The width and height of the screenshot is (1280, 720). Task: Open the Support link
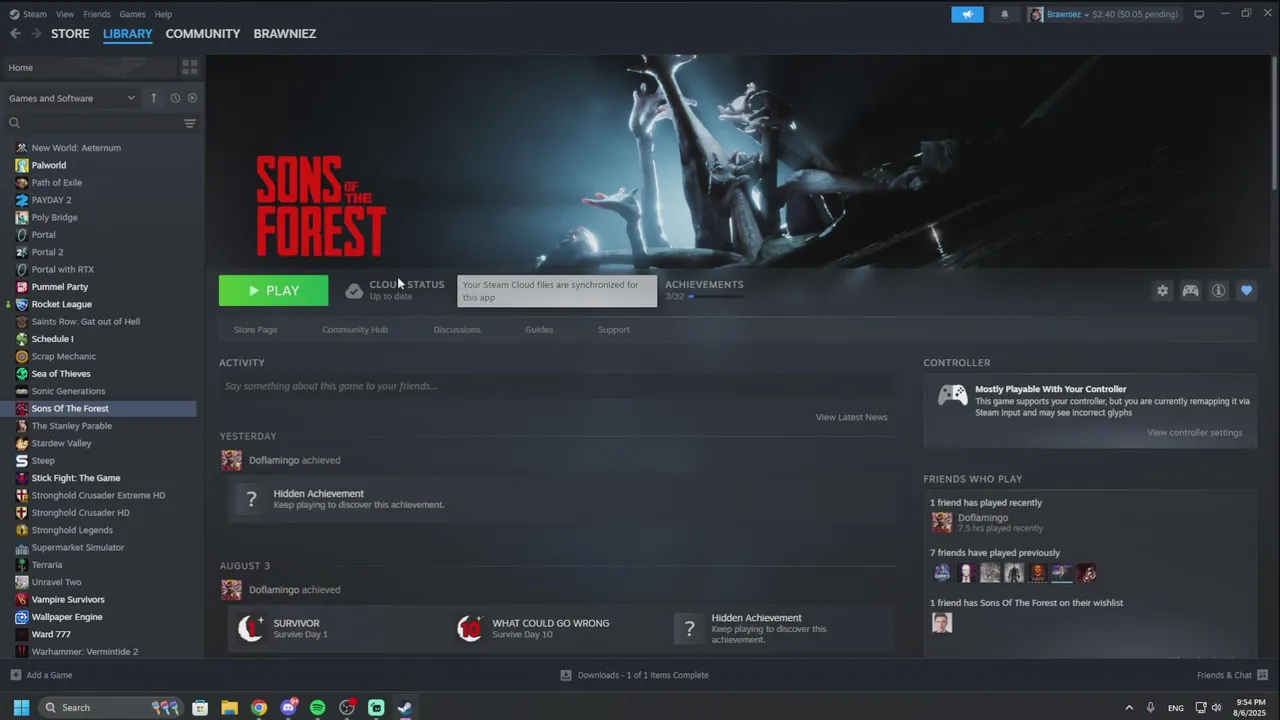tap(614, 329)
